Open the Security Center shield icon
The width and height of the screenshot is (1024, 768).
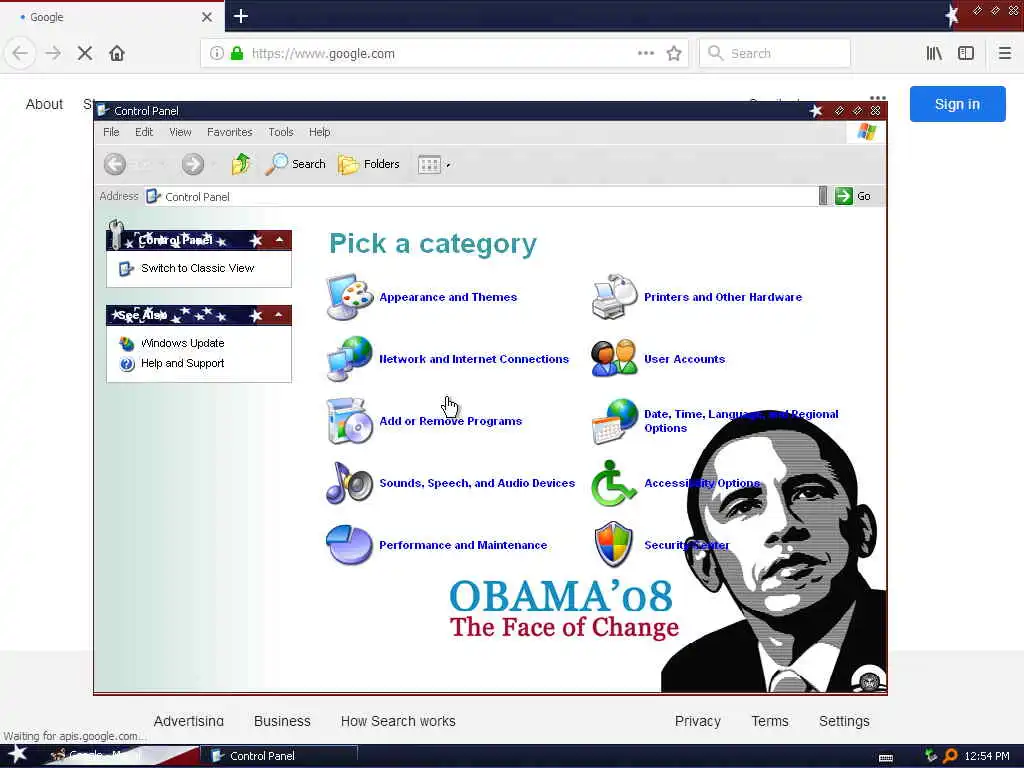tap(614, 545)
